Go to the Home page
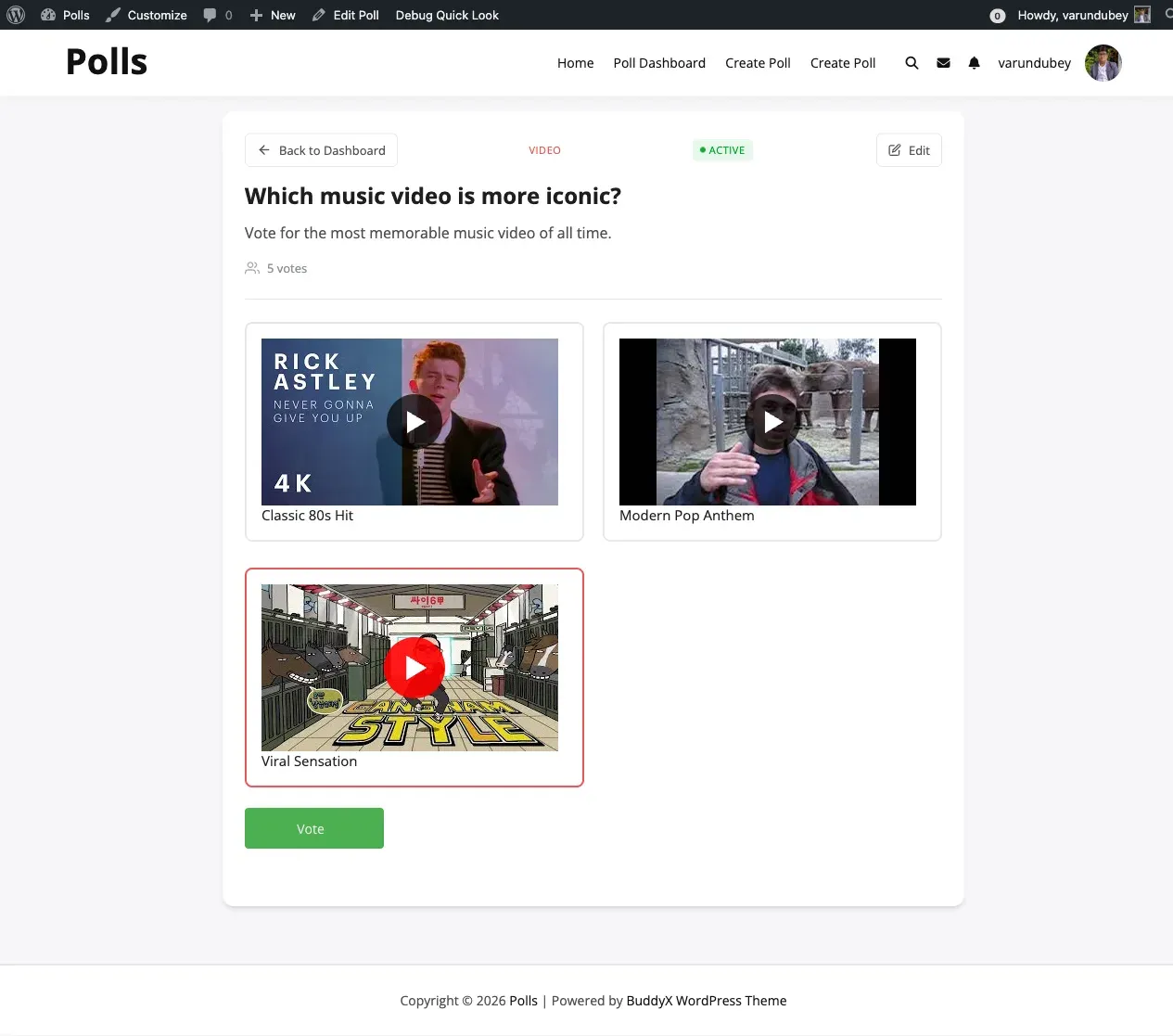 click(575, 63)
